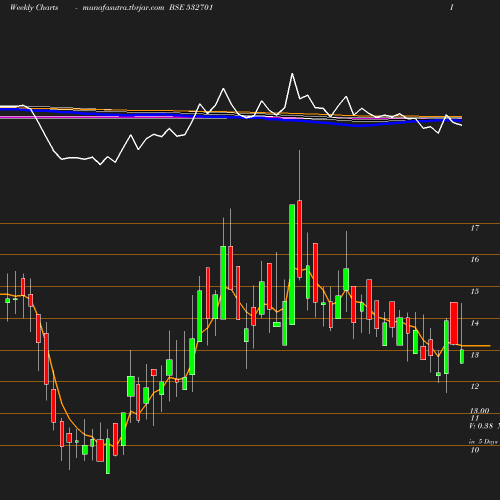Click the 'BSE 532701' symbol label
This screenshot has height=500, width=500.
click(x=191, y=7)
